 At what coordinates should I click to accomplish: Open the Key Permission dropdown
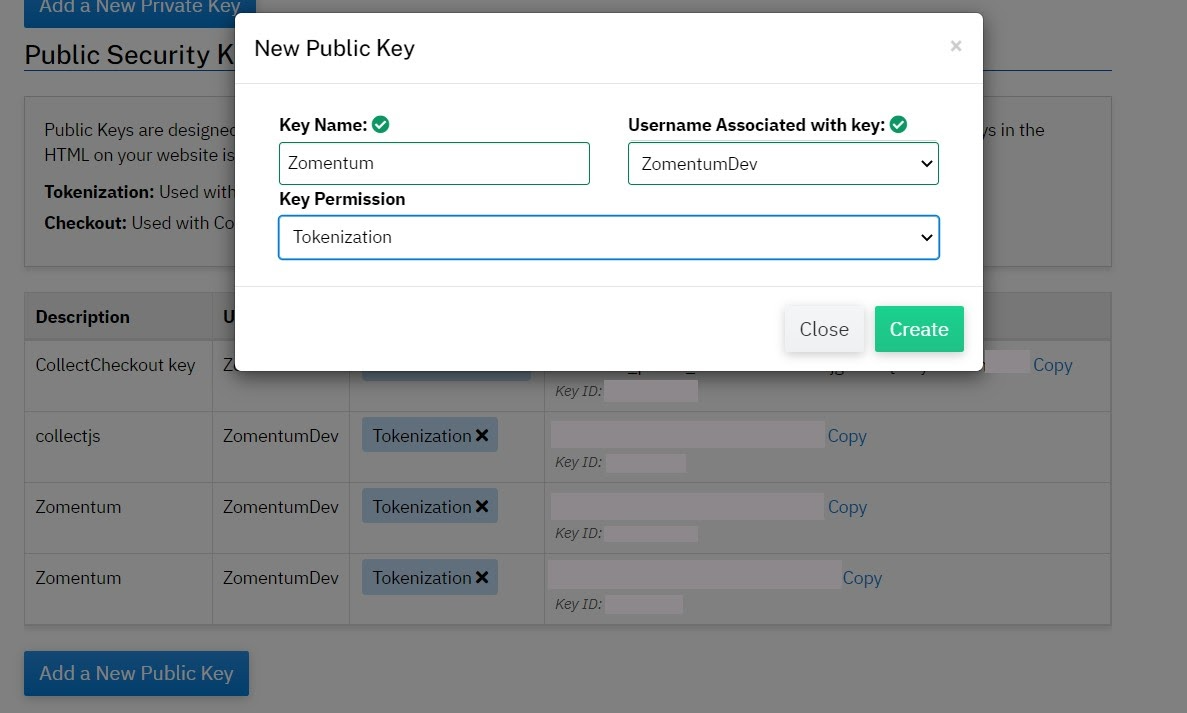point(609,238)
